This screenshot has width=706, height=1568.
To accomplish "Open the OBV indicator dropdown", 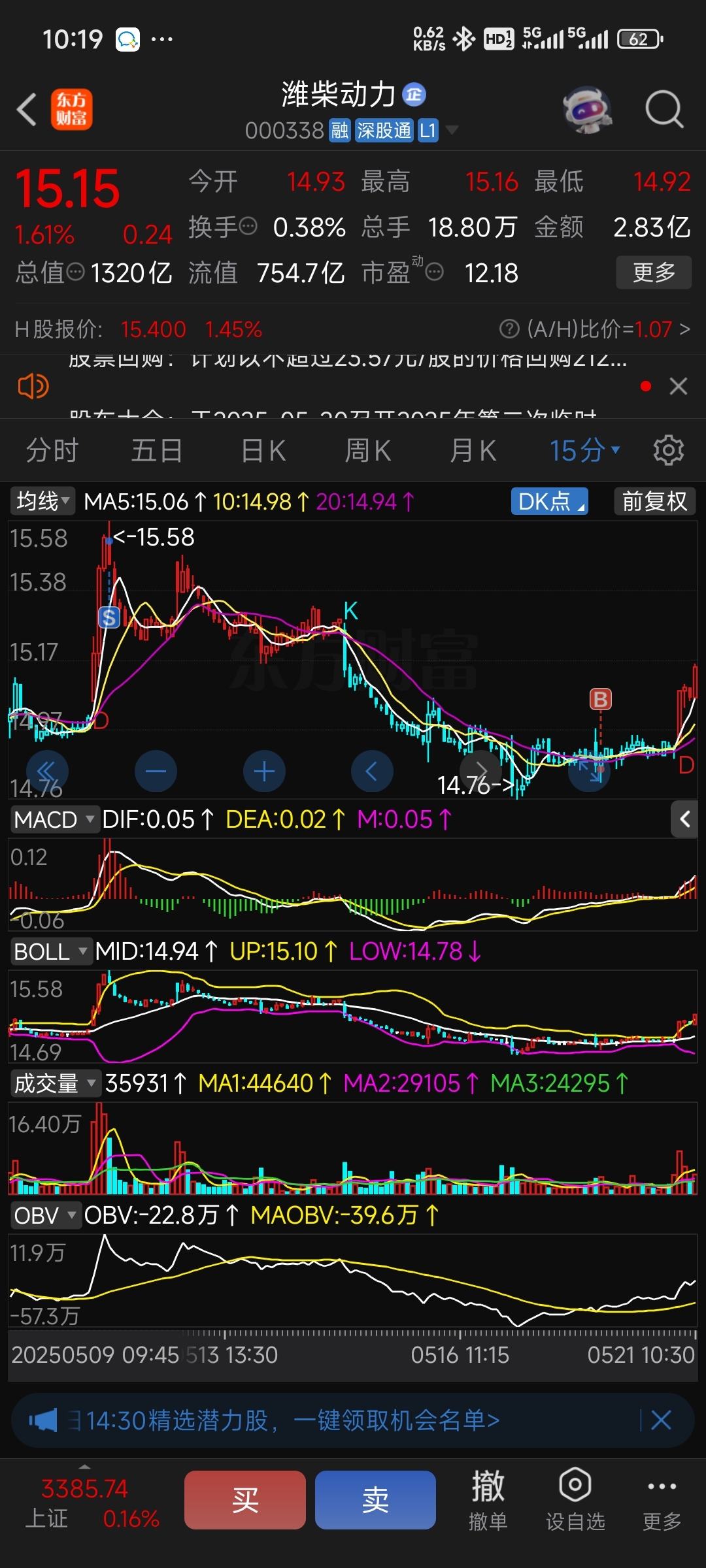I will click(x=45, y=1215).
